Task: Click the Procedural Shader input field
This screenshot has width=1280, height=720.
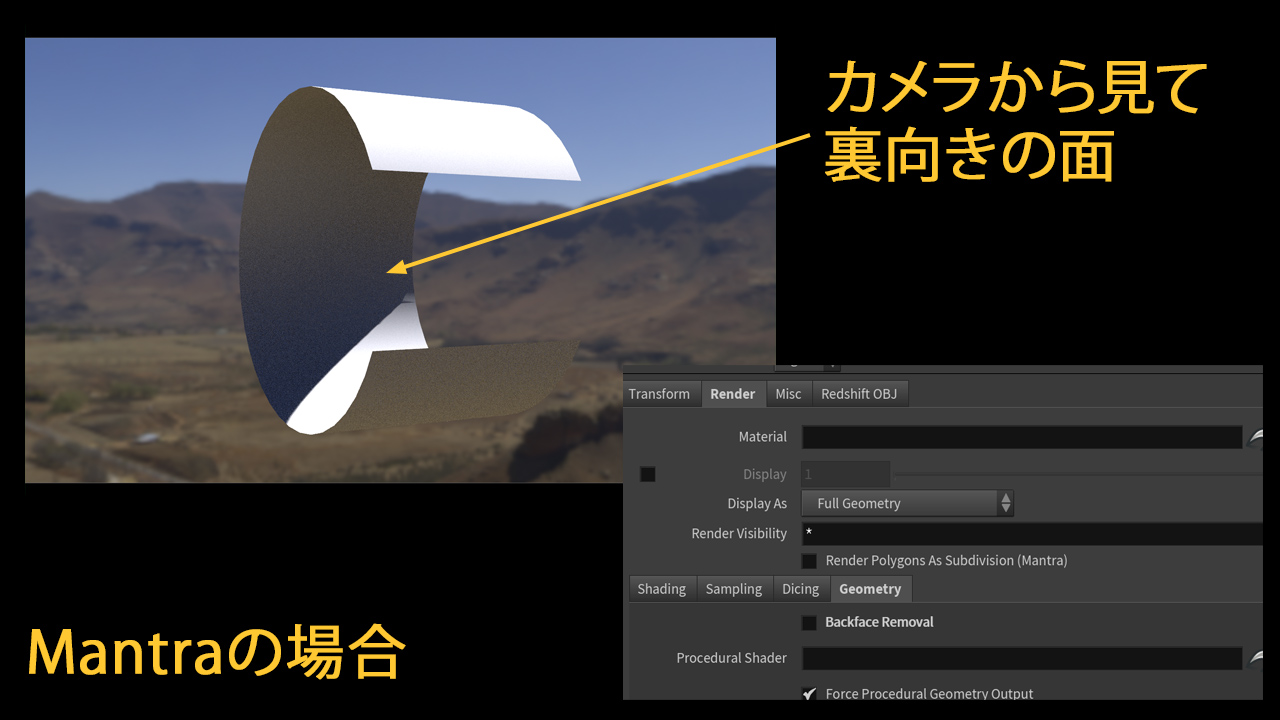Action: click(1021, 658)
